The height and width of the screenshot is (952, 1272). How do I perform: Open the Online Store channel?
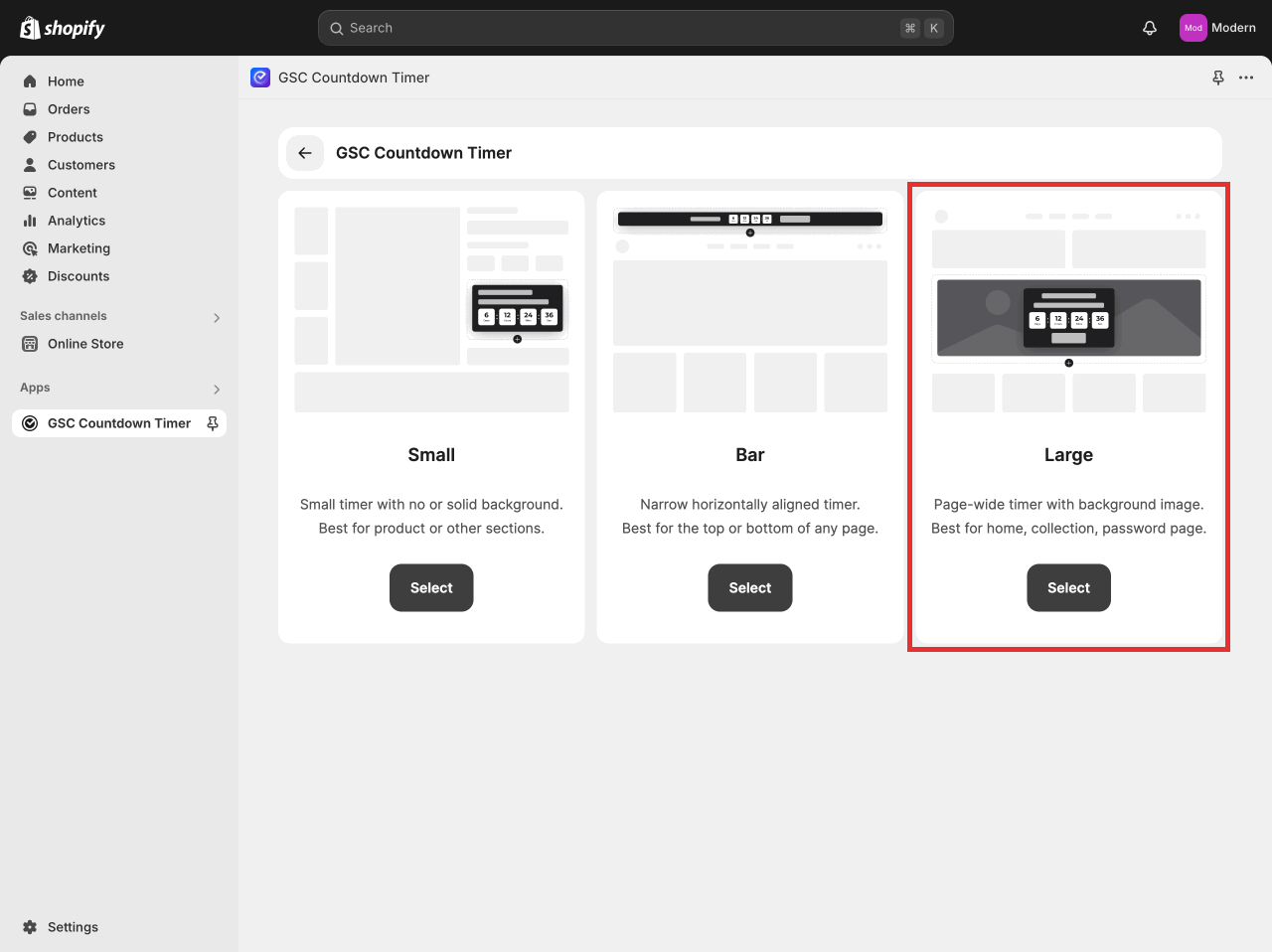84,344
